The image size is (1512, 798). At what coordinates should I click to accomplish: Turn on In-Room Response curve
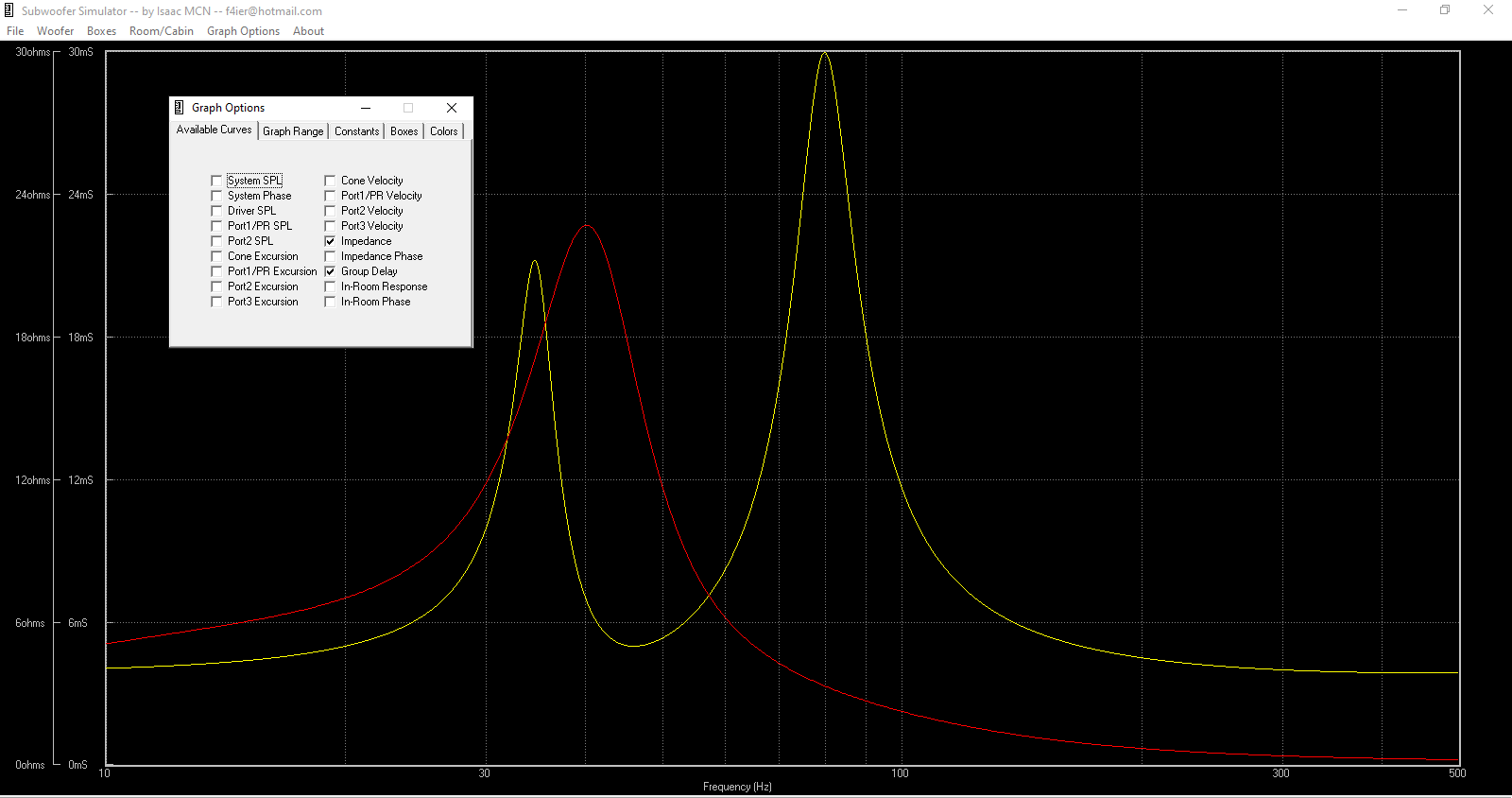pyautogui.click(x=330, y=286)
